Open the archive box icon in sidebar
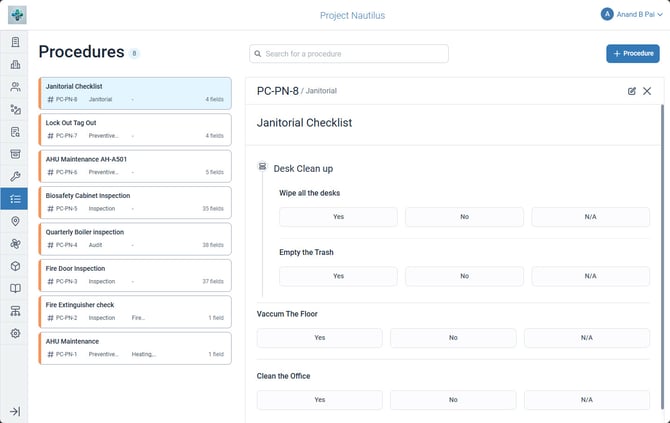 pos(15,154)
